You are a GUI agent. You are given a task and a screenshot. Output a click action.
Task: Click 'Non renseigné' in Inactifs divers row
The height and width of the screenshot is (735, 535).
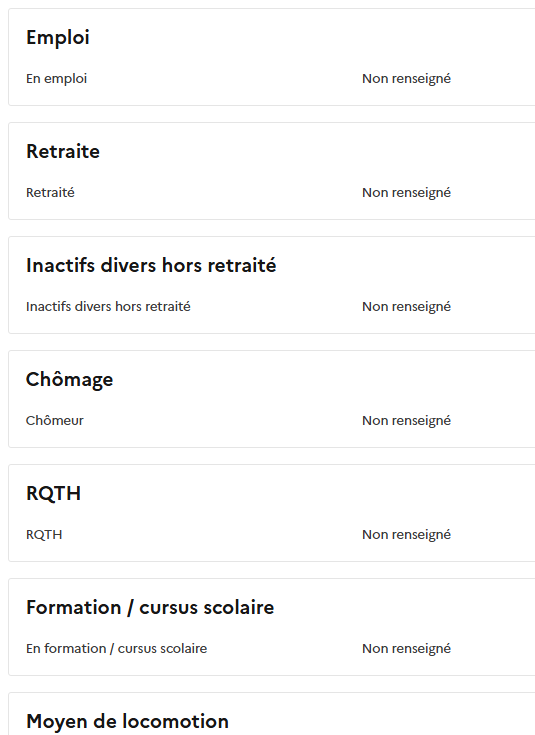coord(406,307)
